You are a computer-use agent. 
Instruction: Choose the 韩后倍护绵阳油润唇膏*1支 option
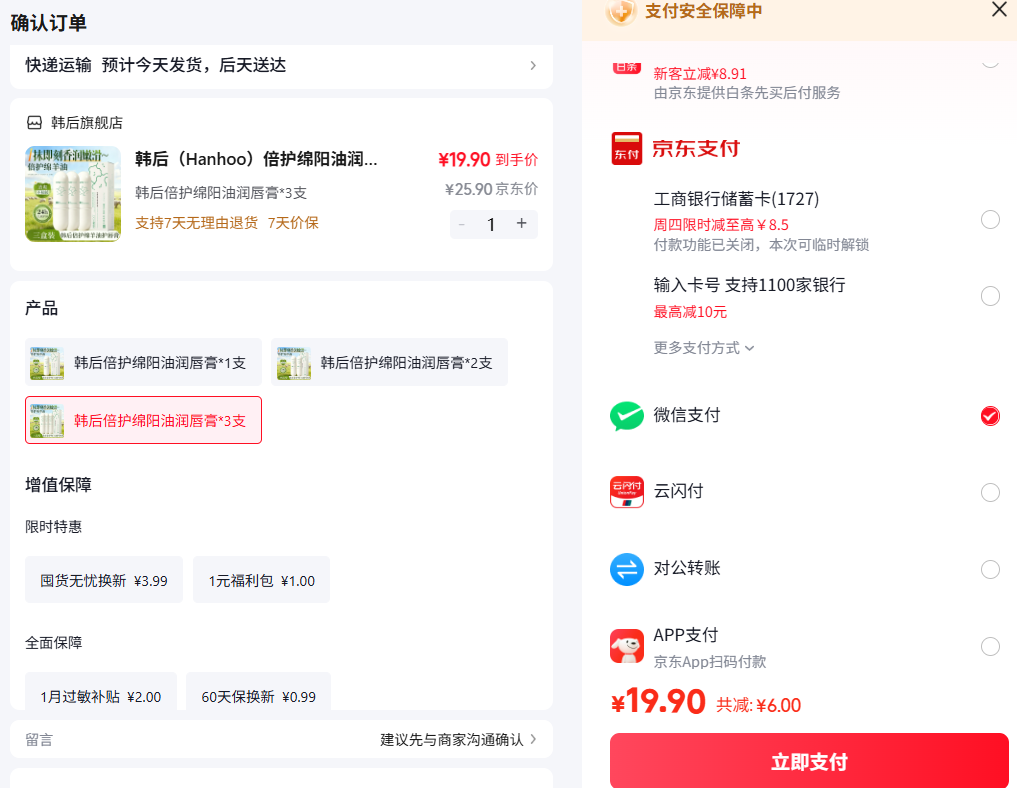pos(143,363)
